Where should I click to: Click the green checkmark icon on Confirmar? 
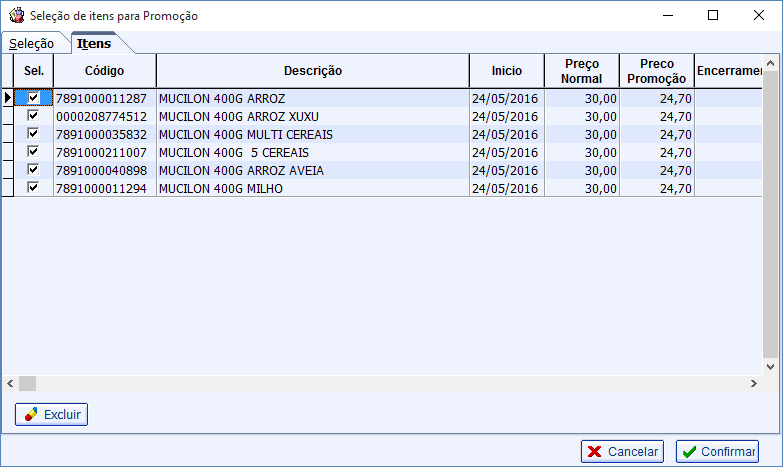[689, 452]
